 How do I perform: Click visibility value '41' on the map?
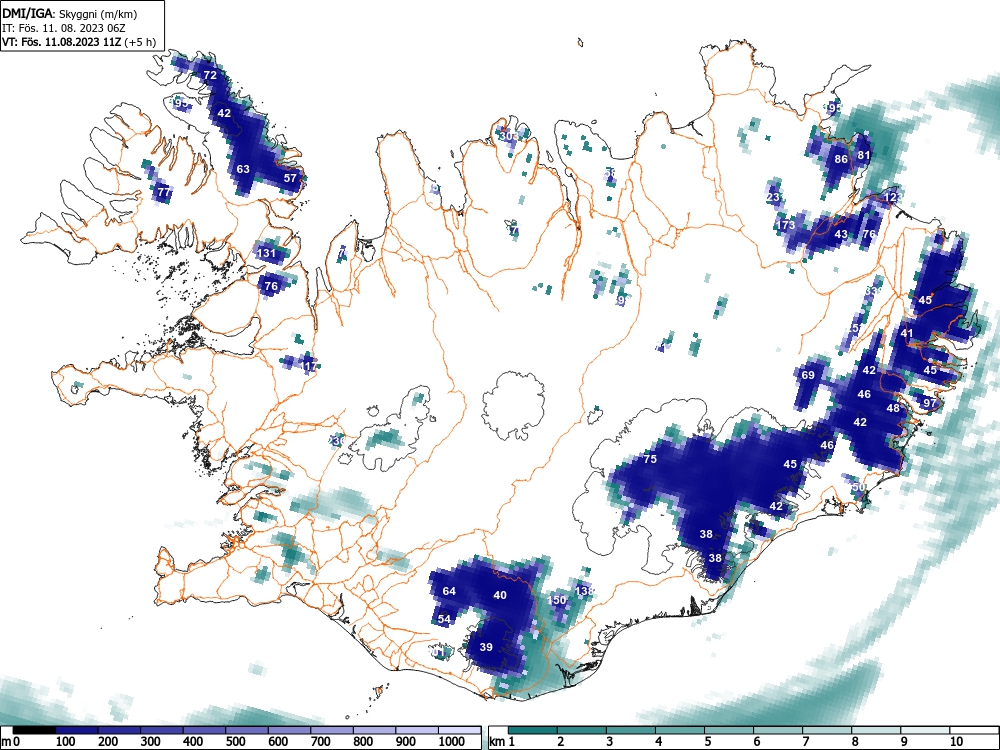907,333
